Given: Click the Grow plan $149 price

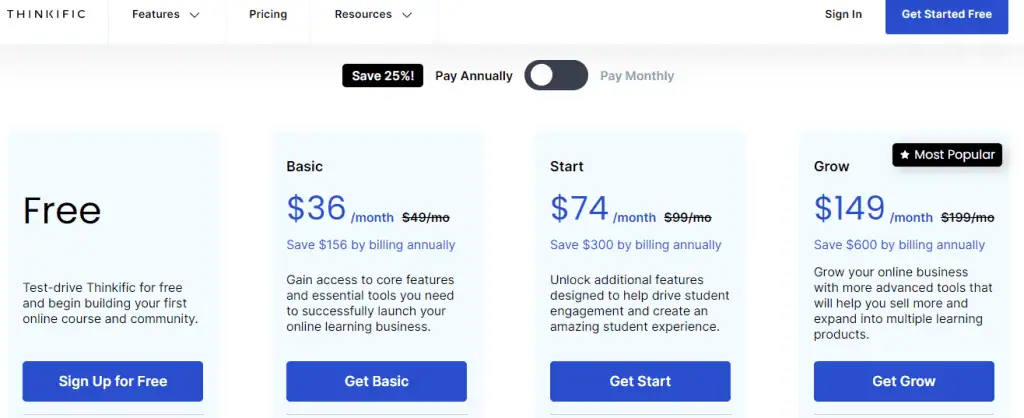Looking at the screenshot, I should coord(849,208).
